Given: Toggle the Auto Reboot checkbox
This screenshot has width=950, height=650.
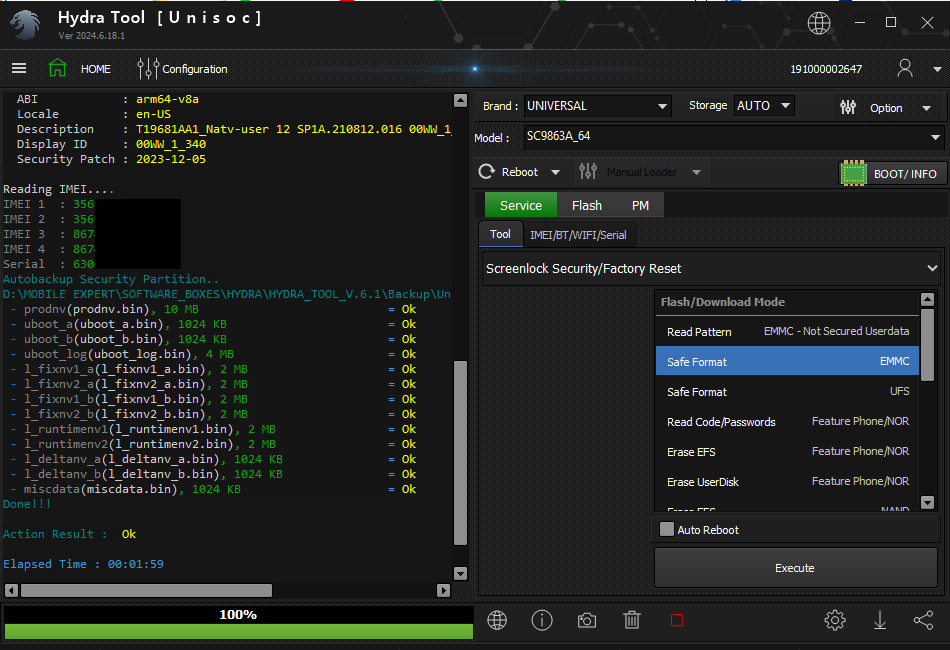Looking at the screenshot, I should (x=666, y=529).
